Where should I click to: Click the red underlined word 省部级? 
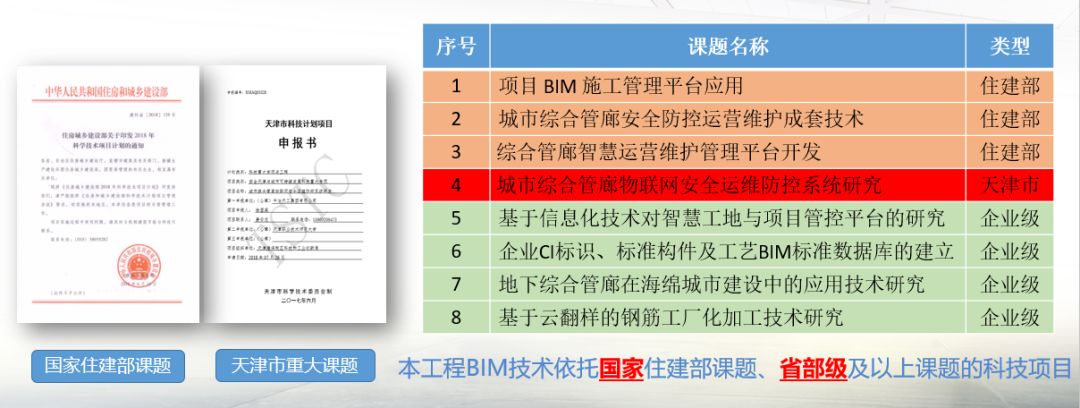[x=813, y=369]
